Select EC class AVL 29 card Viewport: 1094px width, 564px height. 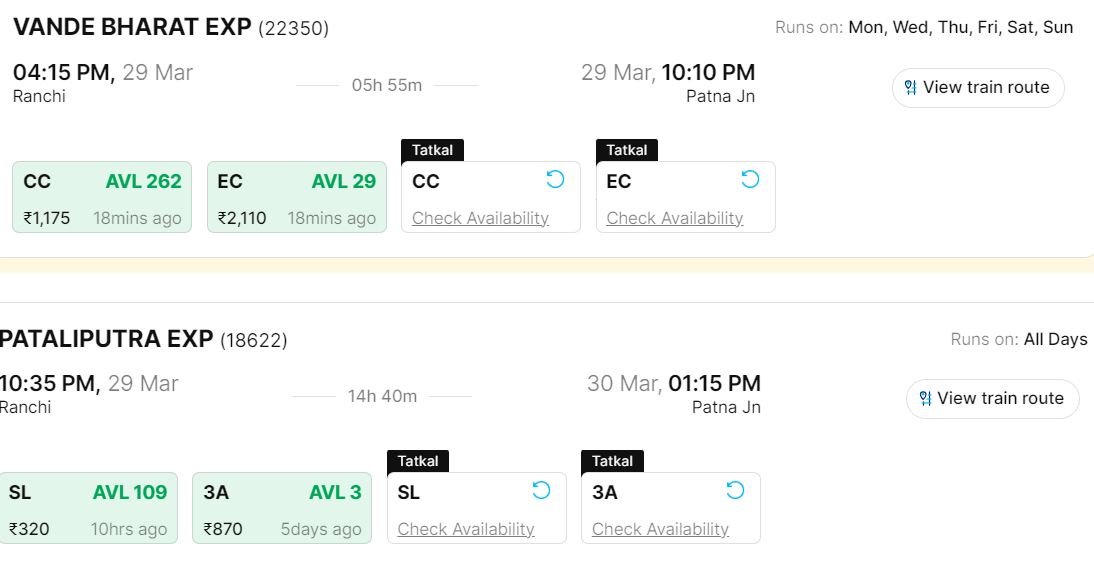click(296, 198)
